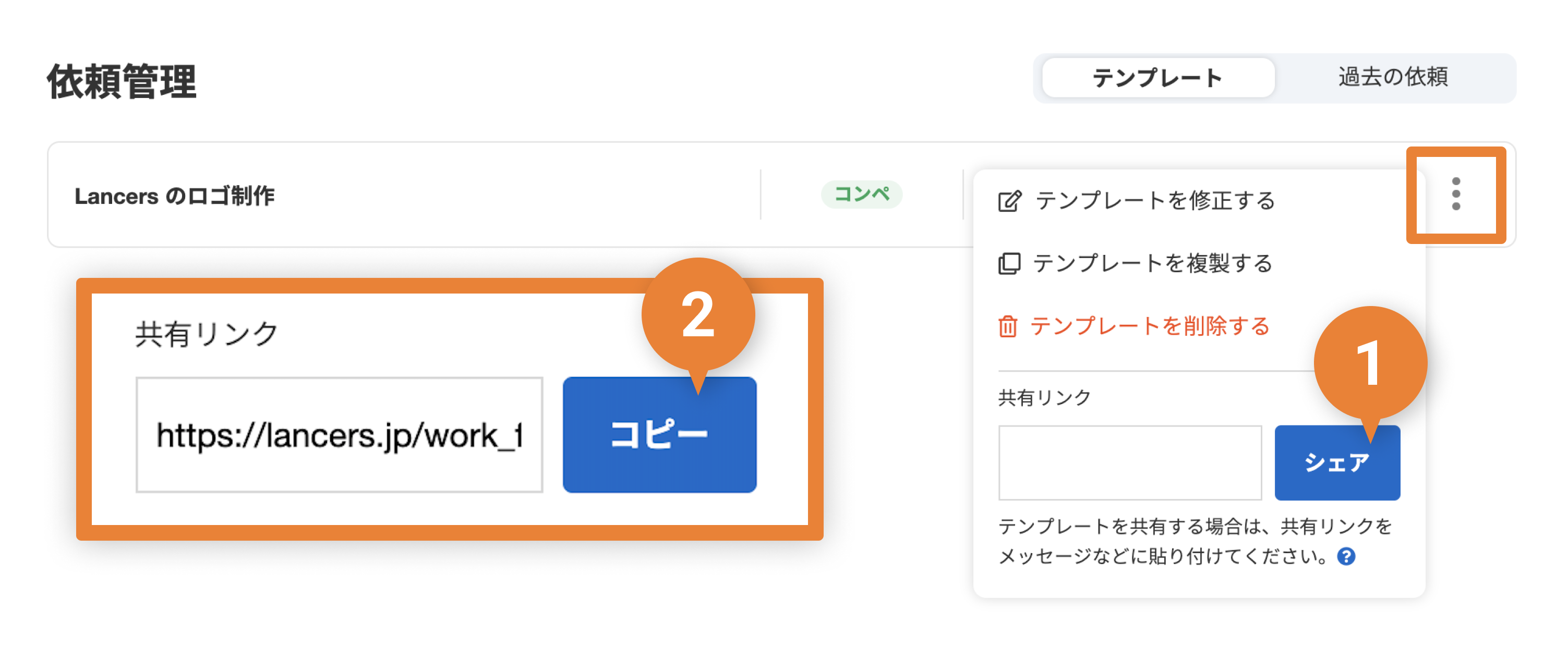Click the https://lancers.jp/work_ URL field
The height and width of the screenshot is (671, 1568).
(339, 434)
